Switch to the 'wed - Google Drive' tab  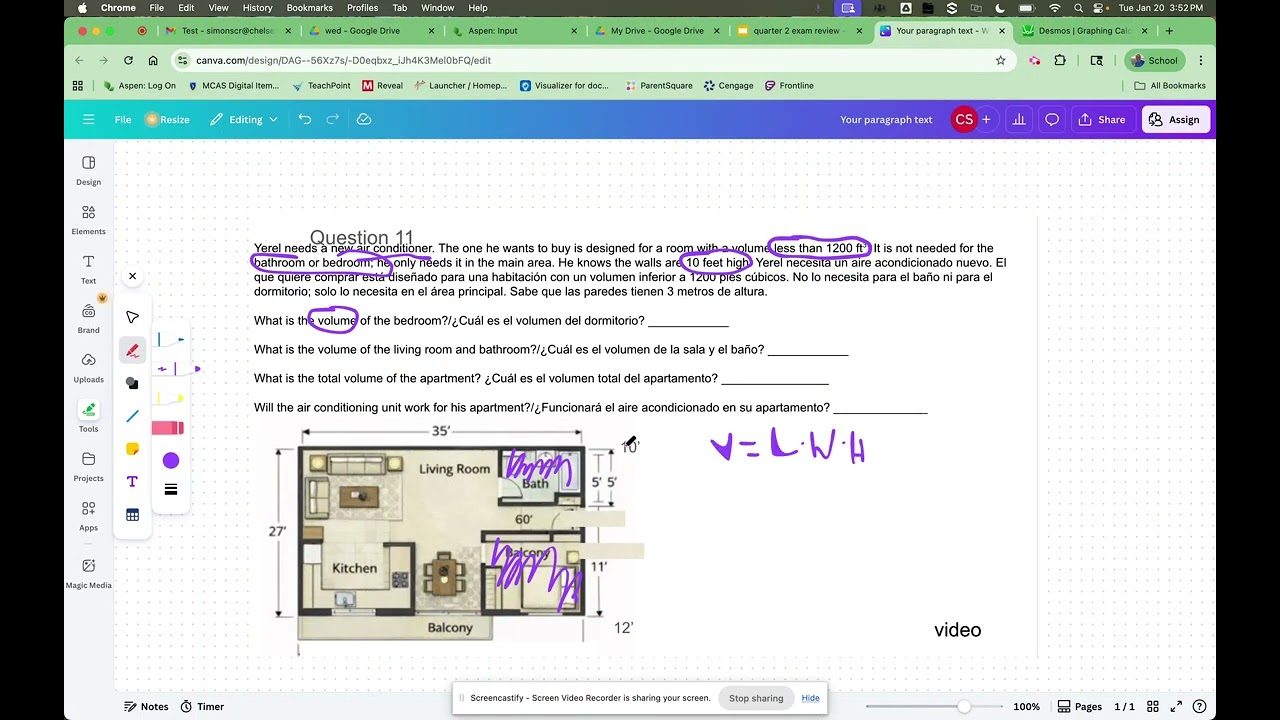click(x=372, y=31)
